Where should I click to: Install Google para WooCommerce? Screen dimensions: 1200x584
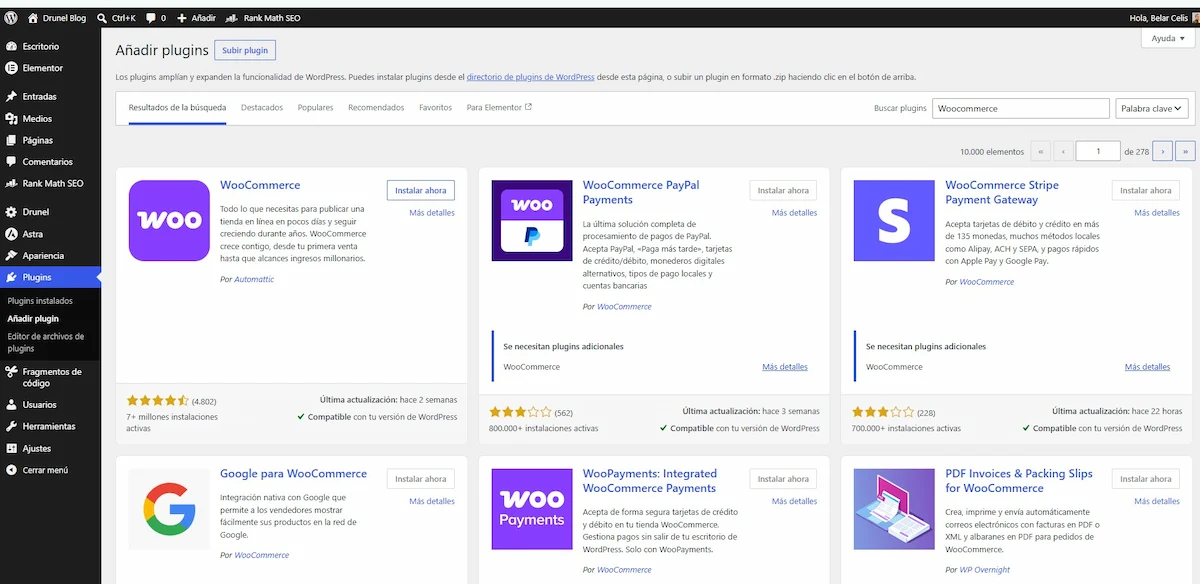click(x=420, y=479)
